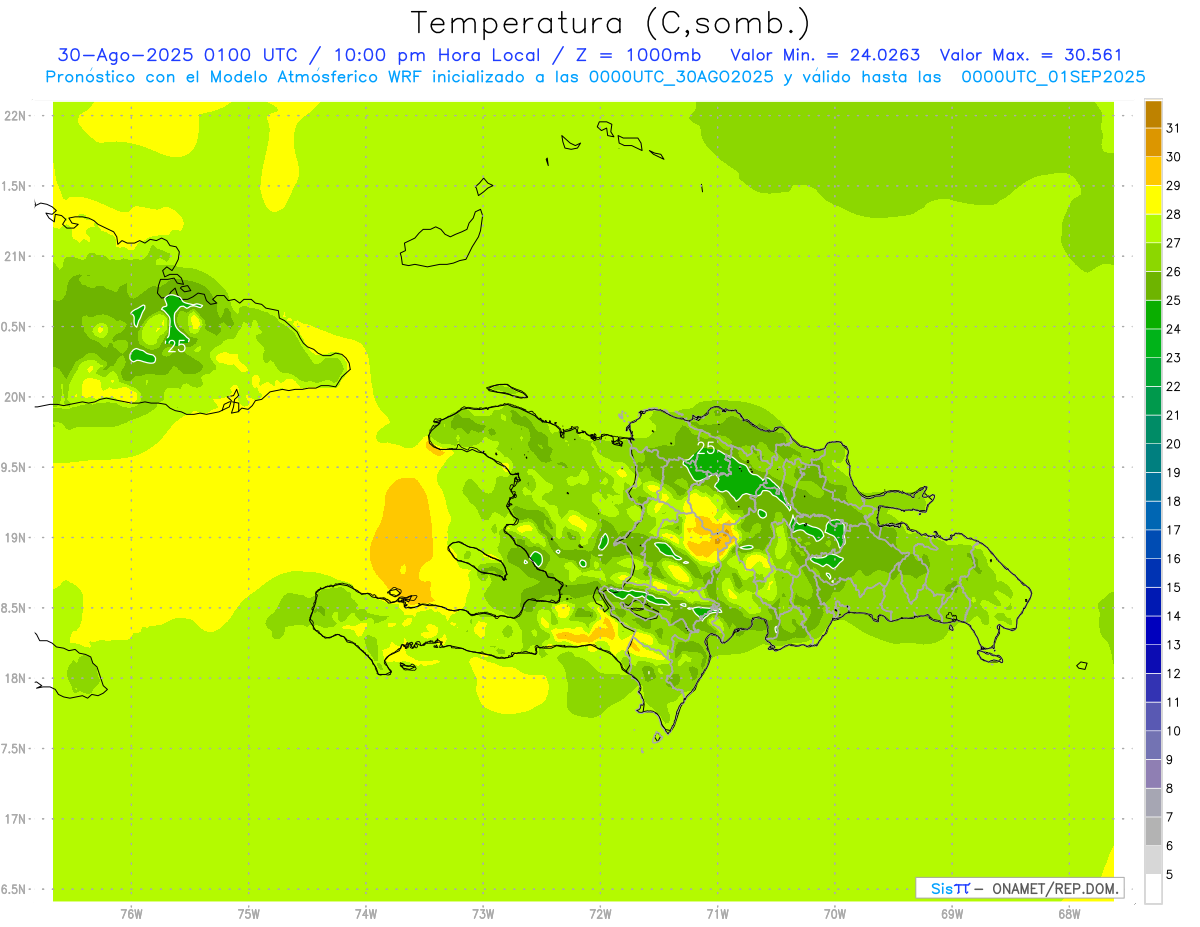This screenshot has width=1200, height=927.
Task: Click the gray colorbar swatch between 6 and 7
Action: click(x=1153, y=831)
